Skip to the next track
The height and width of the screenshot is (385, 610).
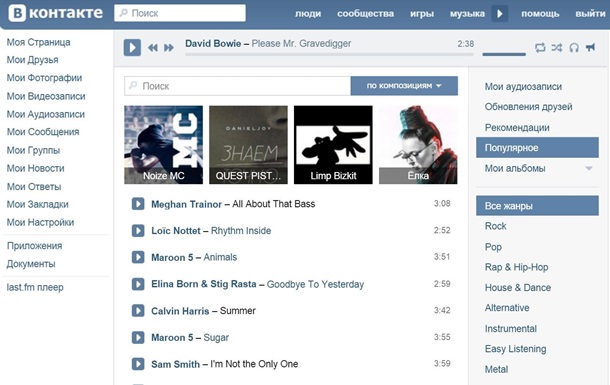click(169, 48)
